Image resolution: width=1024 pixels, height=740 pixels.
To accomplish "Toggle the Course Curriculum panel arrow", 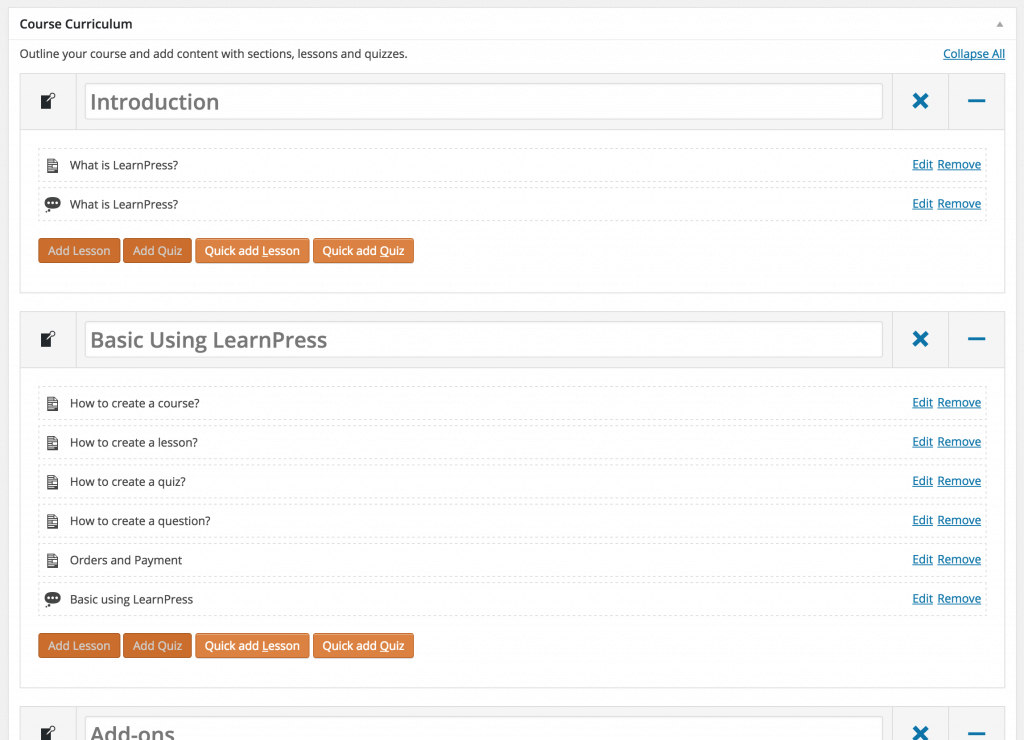I will (999, 24).
